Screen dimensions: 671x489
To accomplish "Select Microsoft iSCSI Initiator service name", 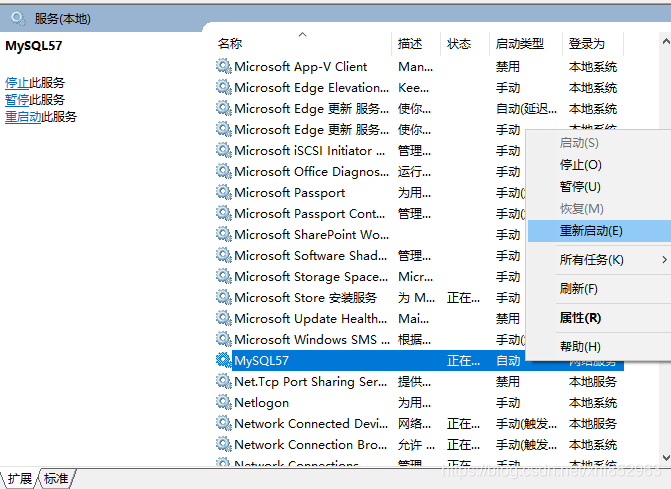I will [309, 150].
